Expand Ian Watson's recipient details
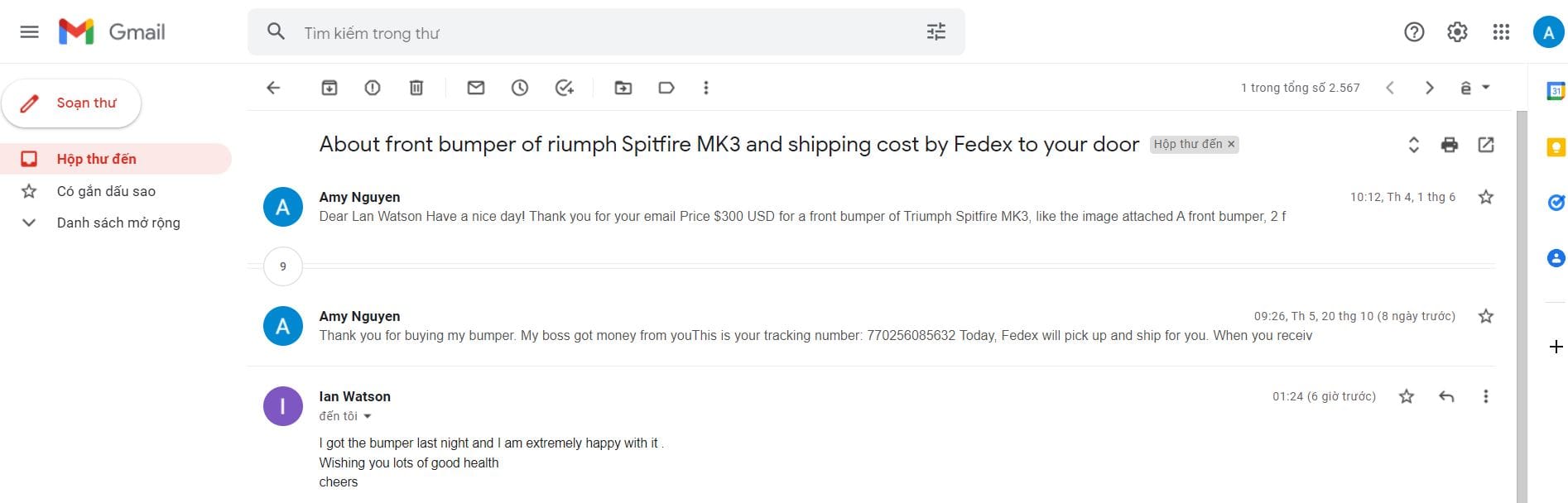Screen dimensions: 1568x503 tap(368, 416)
